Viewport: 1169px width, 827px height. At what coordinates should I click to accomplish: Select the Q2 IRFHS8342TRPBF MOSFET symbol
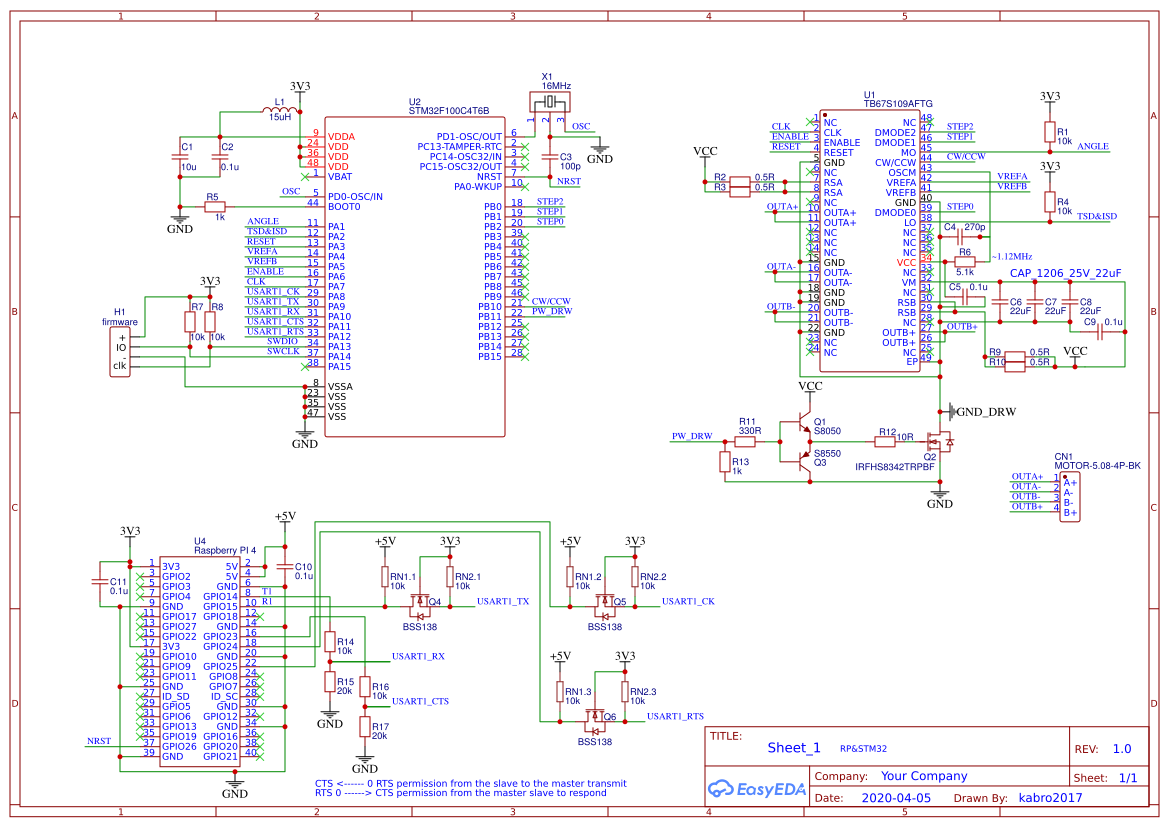(x=942, y=439)
